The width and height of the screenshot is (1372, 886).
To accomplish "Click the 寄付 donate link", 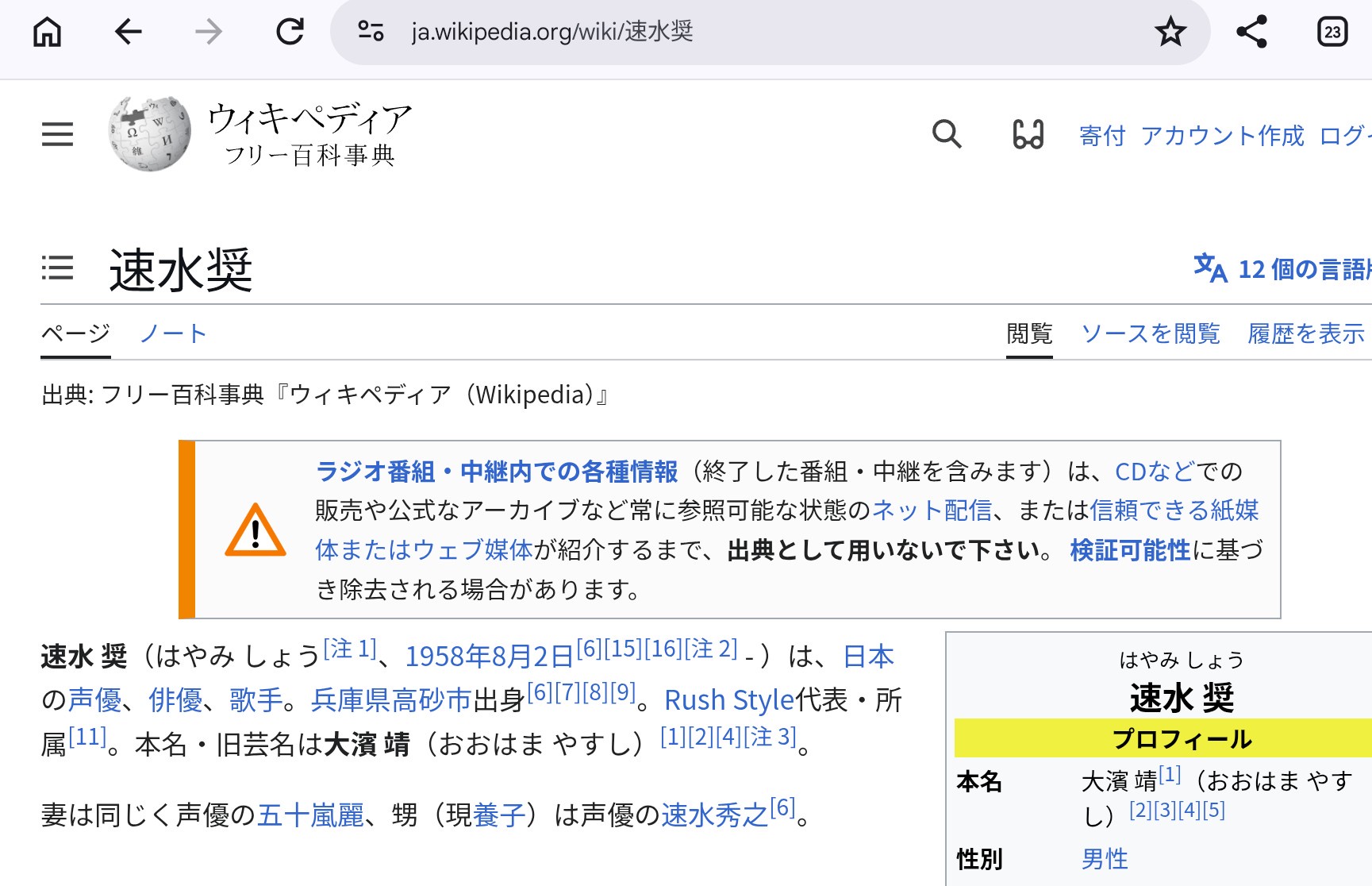I will tap(1102, 136).
